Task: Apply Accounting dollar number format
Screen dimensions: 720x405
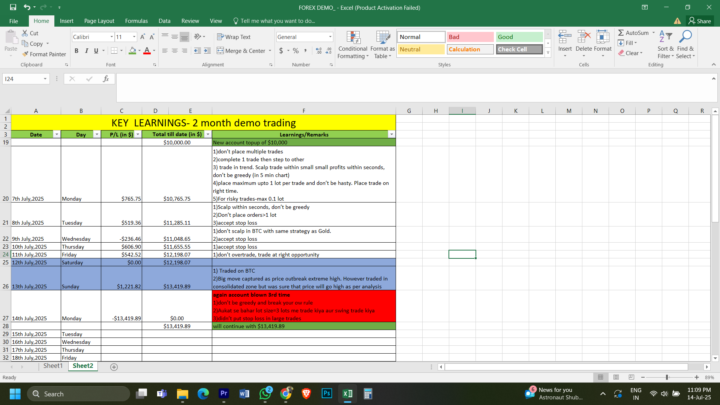Action: coord(281,51)
